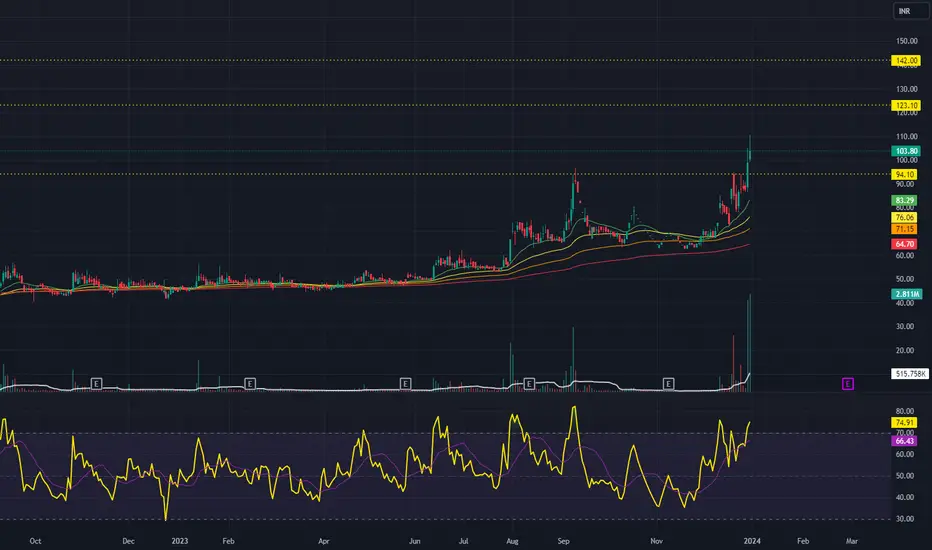Click the Jun label on the time axis
The height and width of the screenshot is (550, 932).
(x=415, y=541)
